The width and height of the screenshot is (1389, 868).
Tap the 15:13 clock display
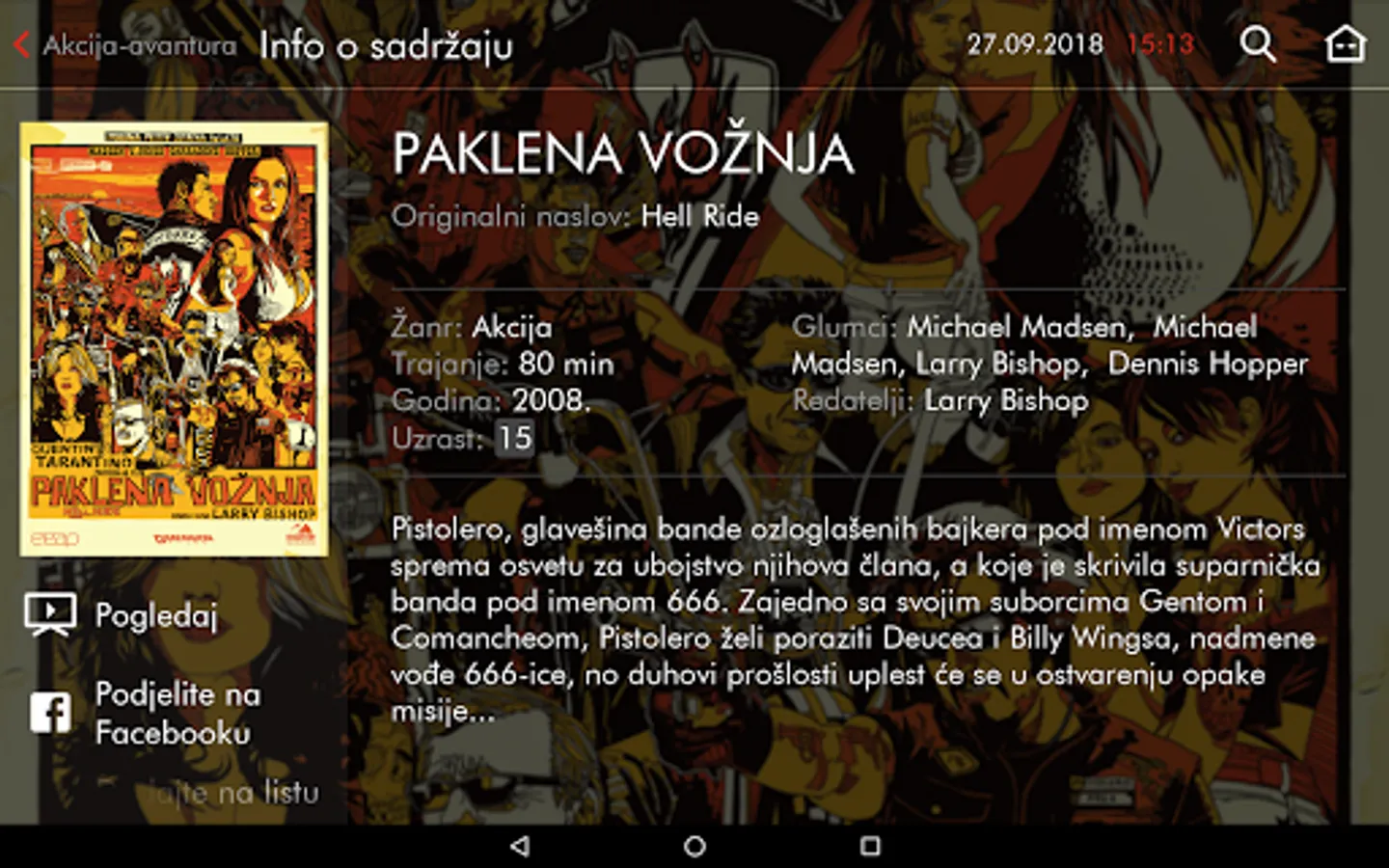(1160, 44)
